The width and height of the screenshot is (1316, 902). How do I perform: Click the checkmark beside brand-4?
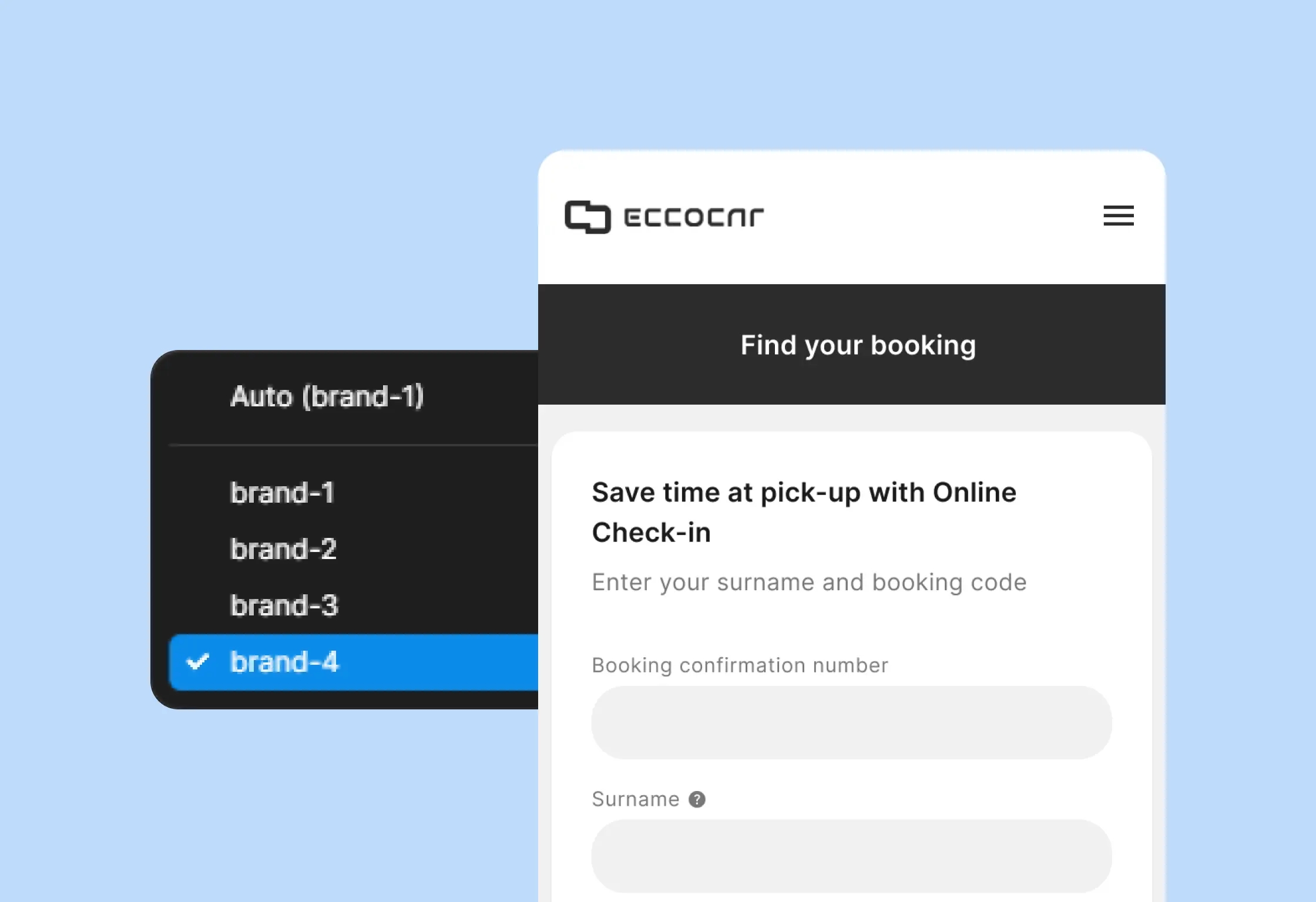point(197,662)
